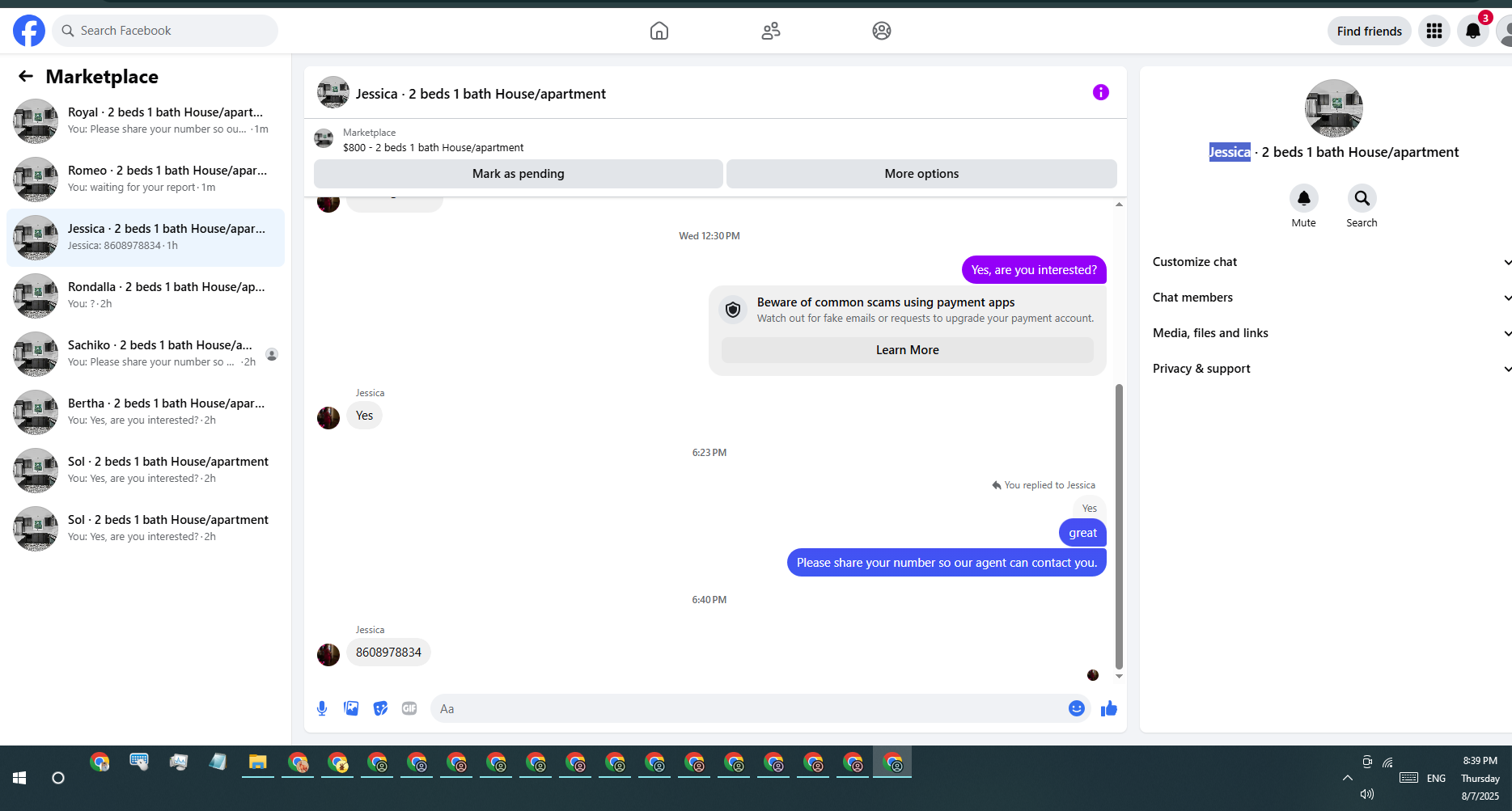Image resolution: width=1512 pixels, height=811 pixels.
Task: Open the Romeo conversation
Action: click(x=146, y=180)
